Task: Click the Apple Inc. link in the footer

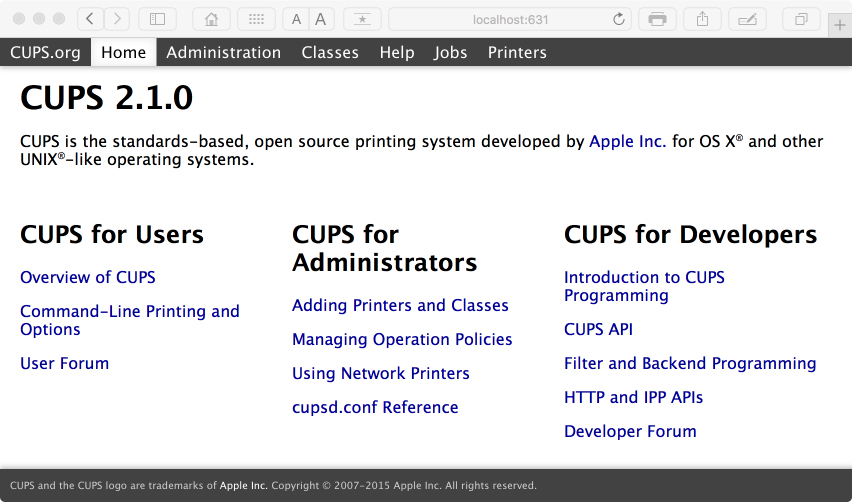Action: tap(243, 486)
